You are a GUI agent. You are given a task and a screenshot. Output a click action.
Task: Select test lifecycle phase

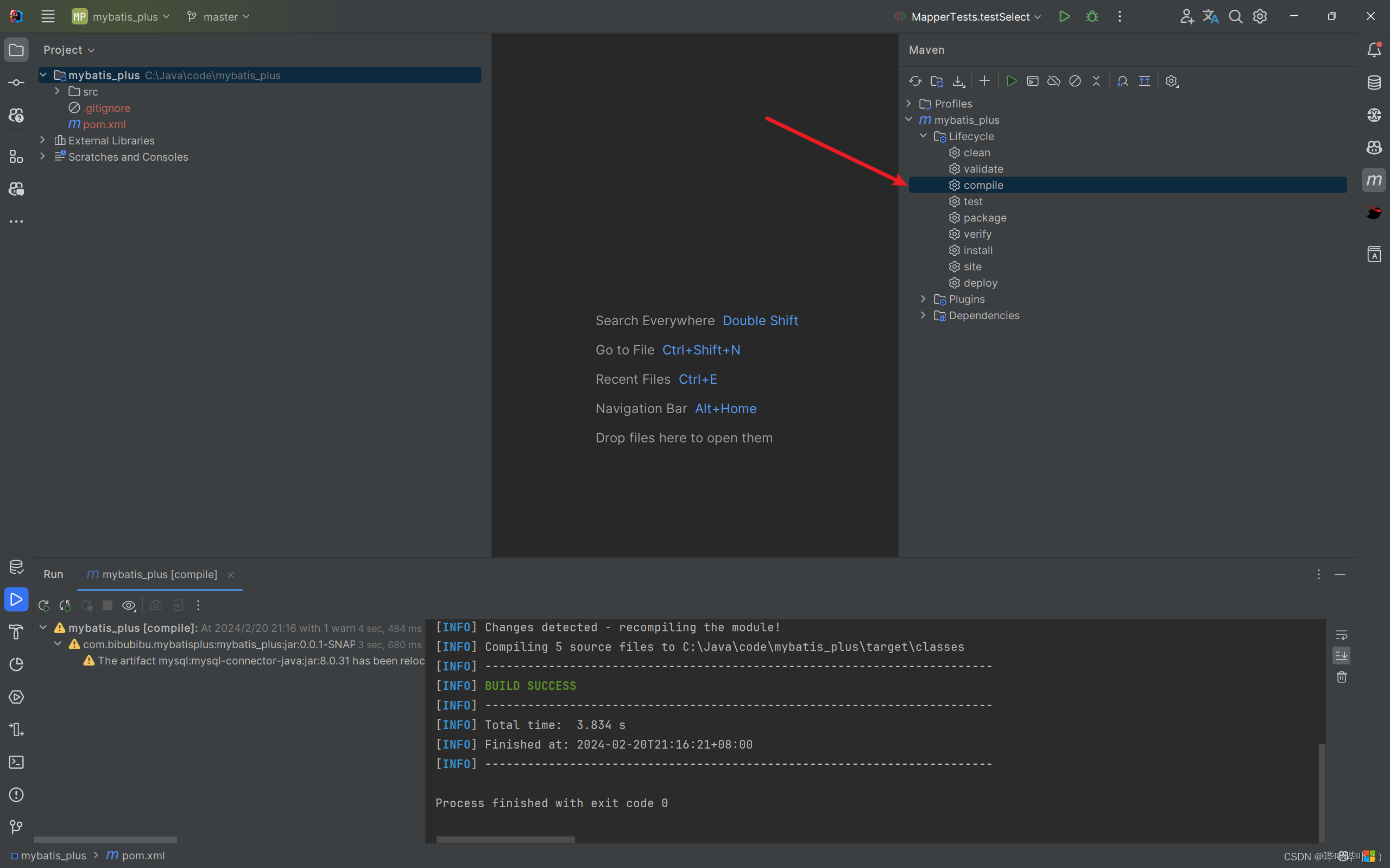[972, 201]
